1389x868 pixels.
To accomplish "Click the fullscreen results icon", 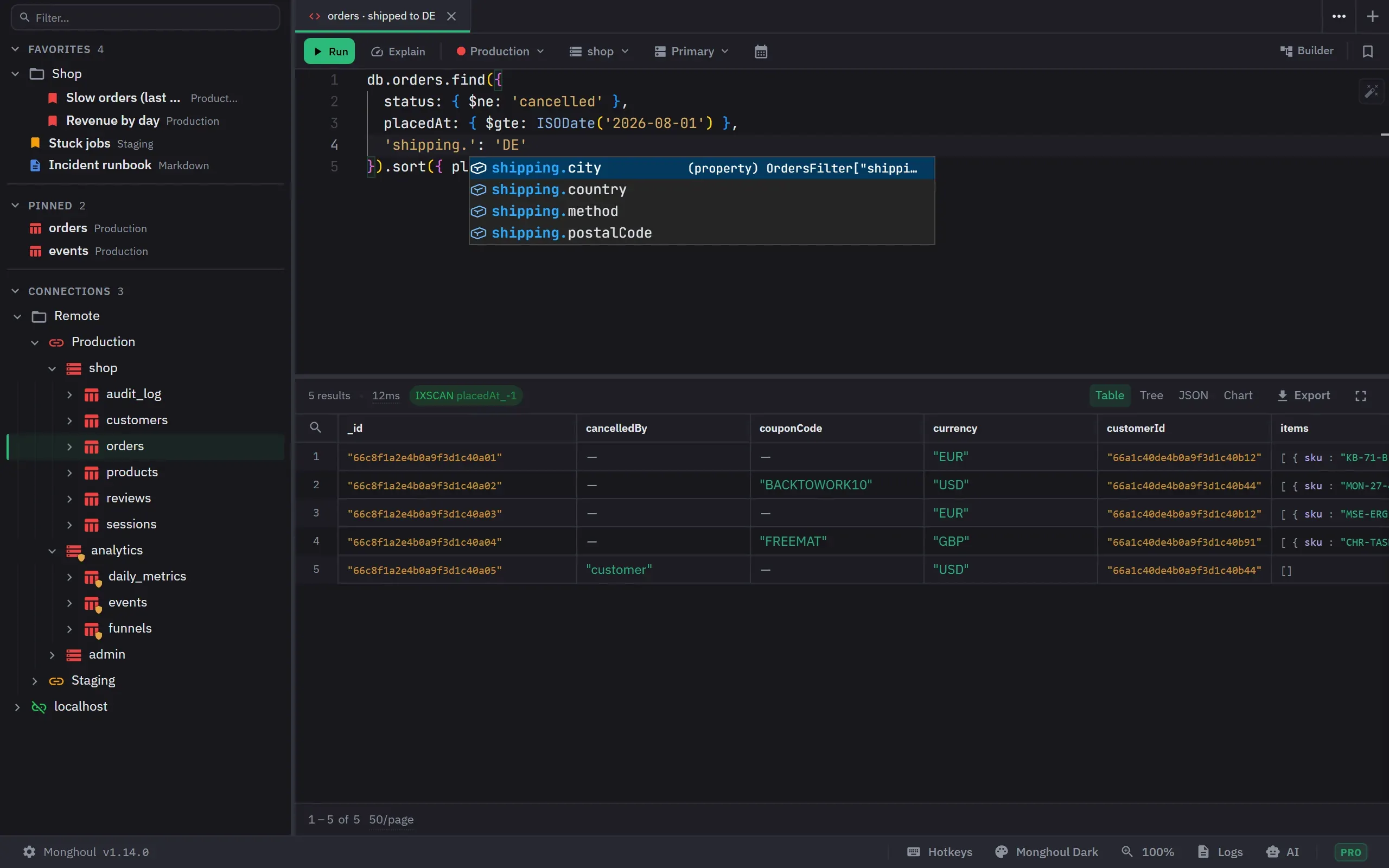I will [1360, 396].
